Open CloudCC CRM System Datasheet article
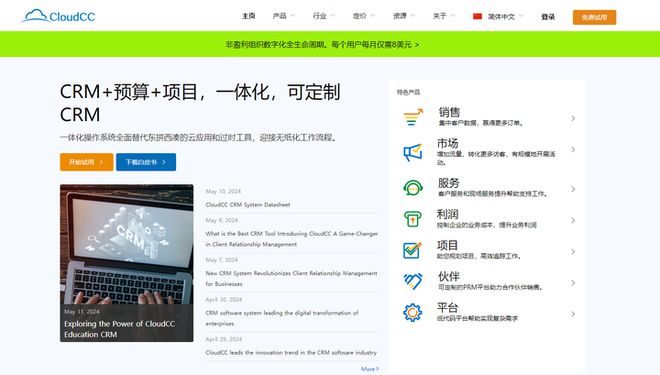Viewport: 660px width, 375px height. click(248, 205)
